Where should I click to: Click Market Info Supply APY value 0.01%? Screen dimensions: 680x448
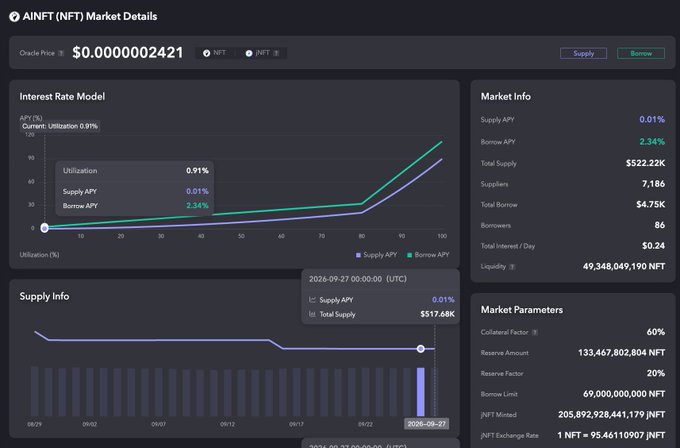click(x=652, y=119)
